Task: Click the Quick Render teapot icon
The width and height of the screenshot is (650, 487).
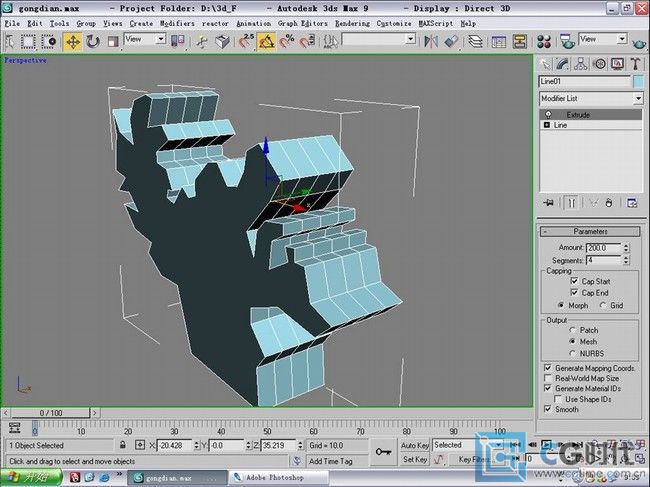Action: pyautogui.click(x=639, y=42)
